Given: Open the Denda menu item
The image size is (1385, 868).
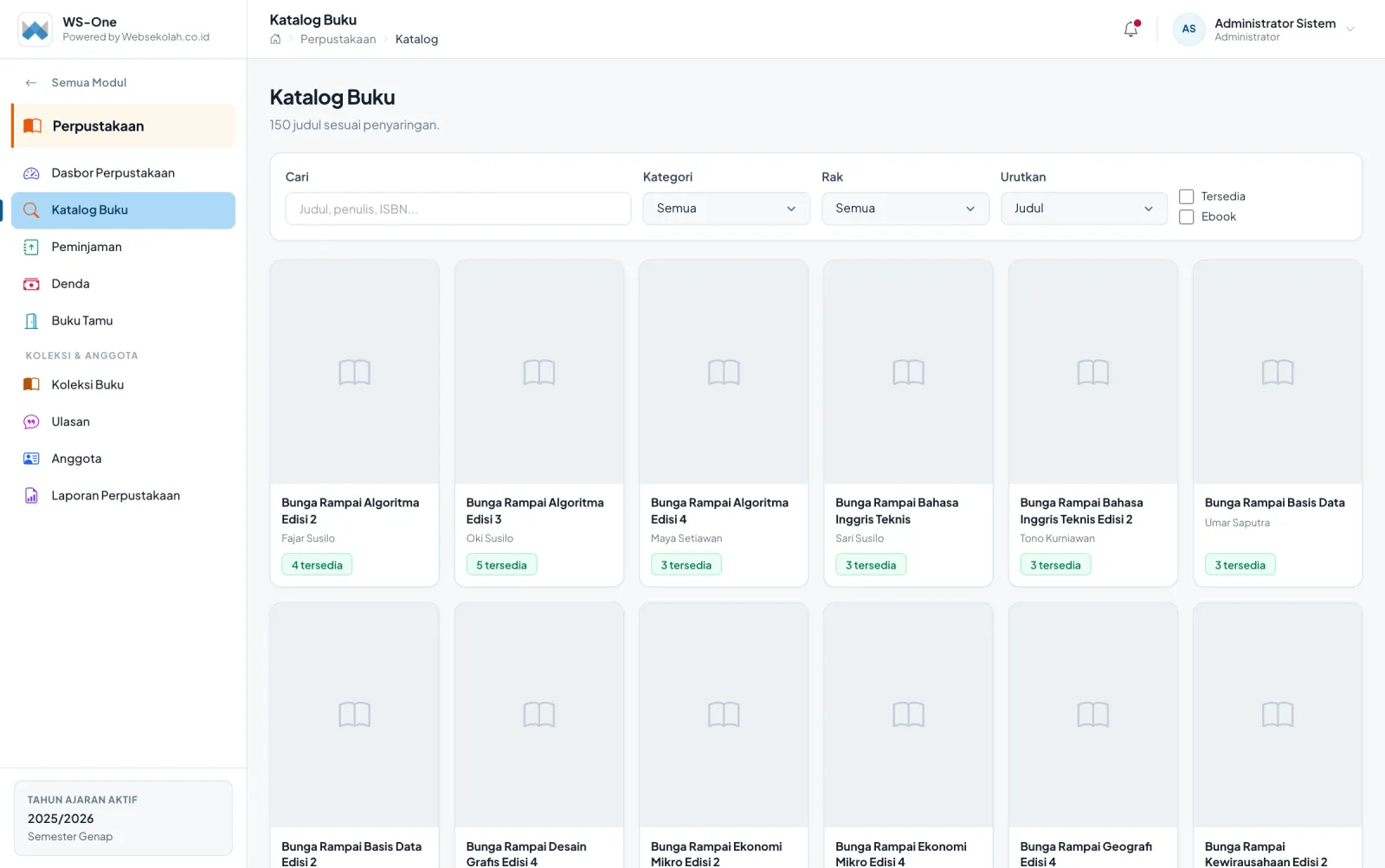Looking at the screenshot, I should [123, 284].
